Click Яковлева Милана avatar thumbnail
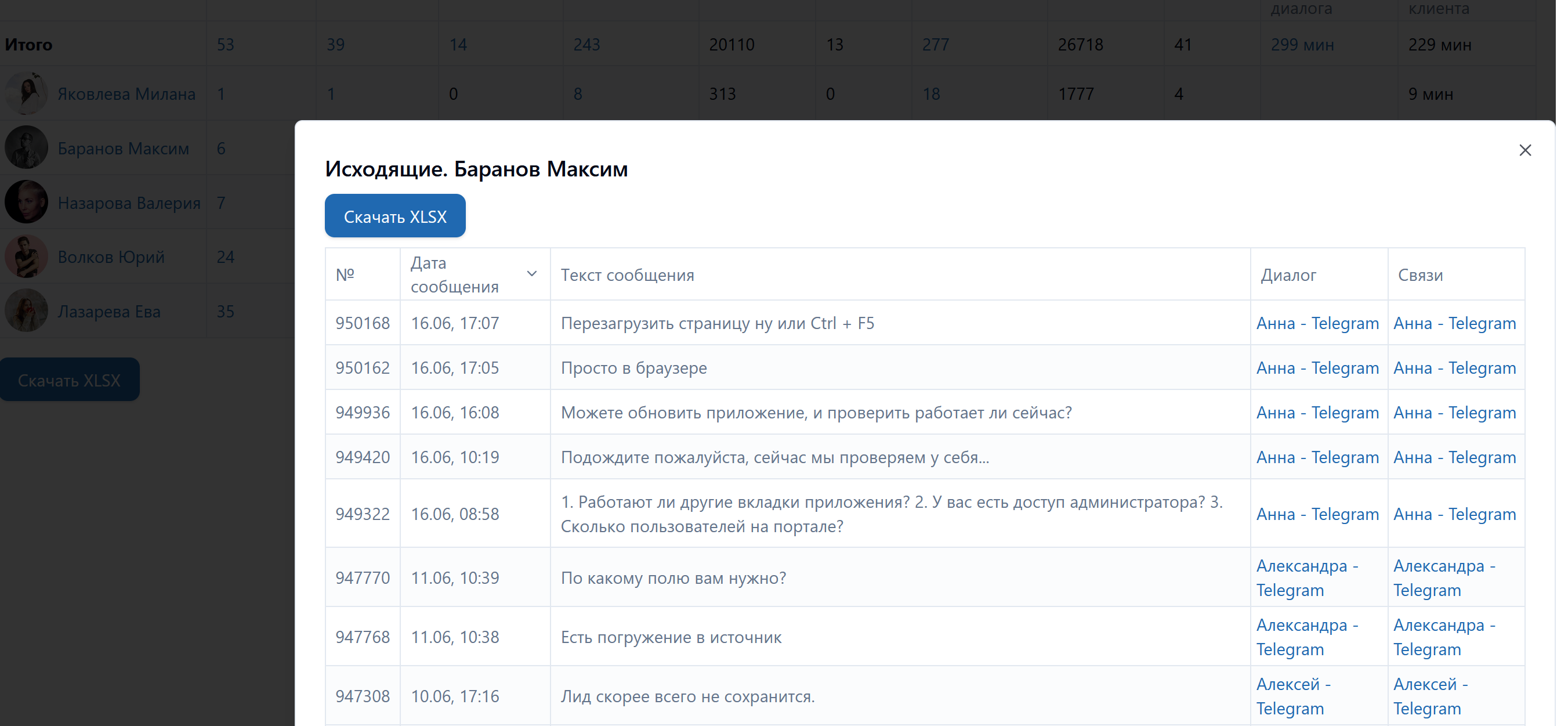This screenshot has height=726, width=1568. 26,93
